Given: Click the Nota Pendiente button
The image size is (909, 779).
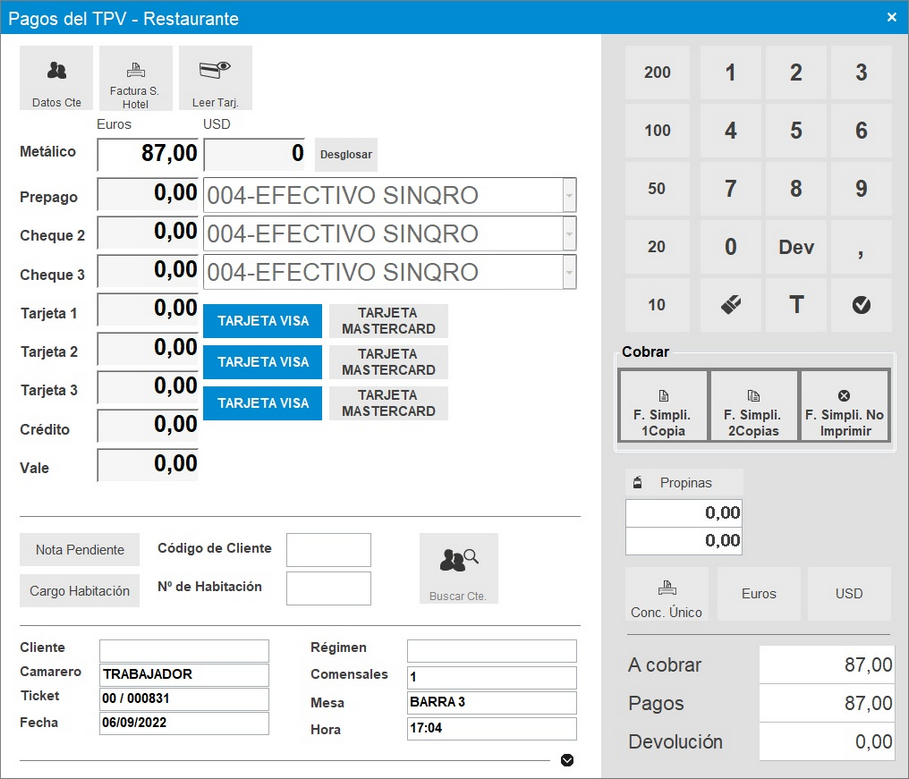Looking at the screenshot, I should tap(80, 550).
